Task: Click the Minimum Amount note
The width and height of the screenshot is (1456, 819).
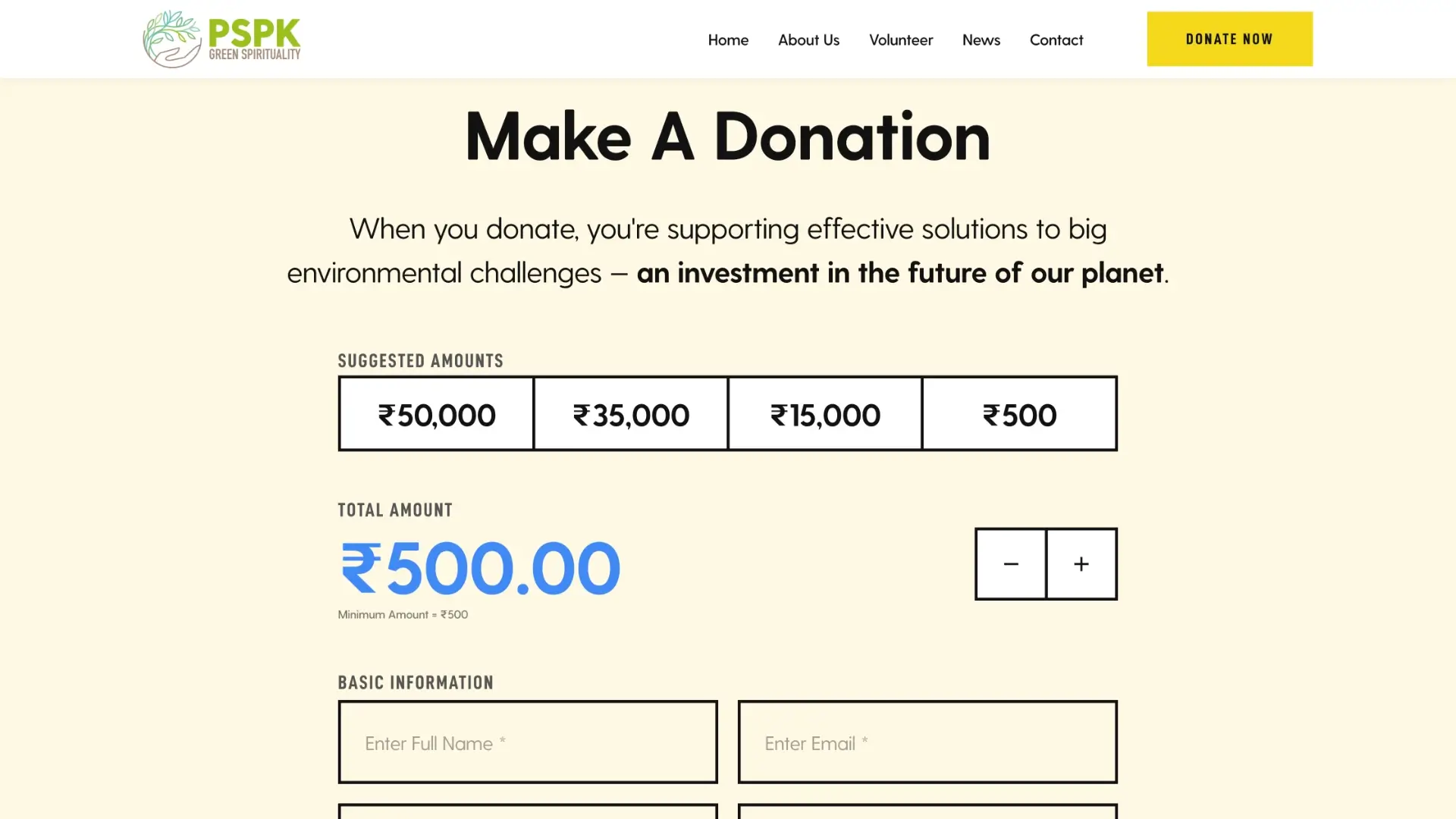Action: tap(403, 615)
